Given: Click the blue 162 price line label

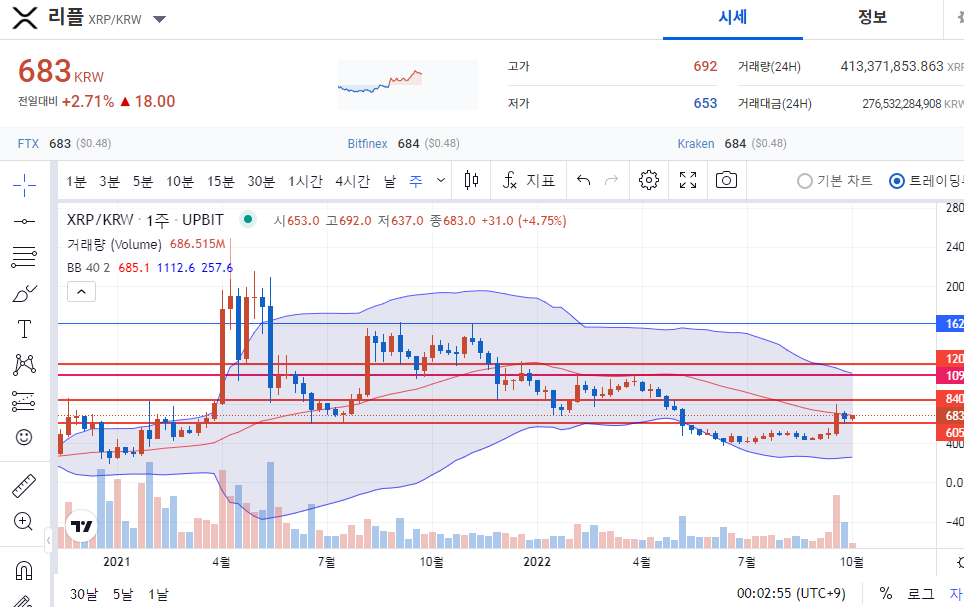Looking at the screenshot, I should coord(950,323).
